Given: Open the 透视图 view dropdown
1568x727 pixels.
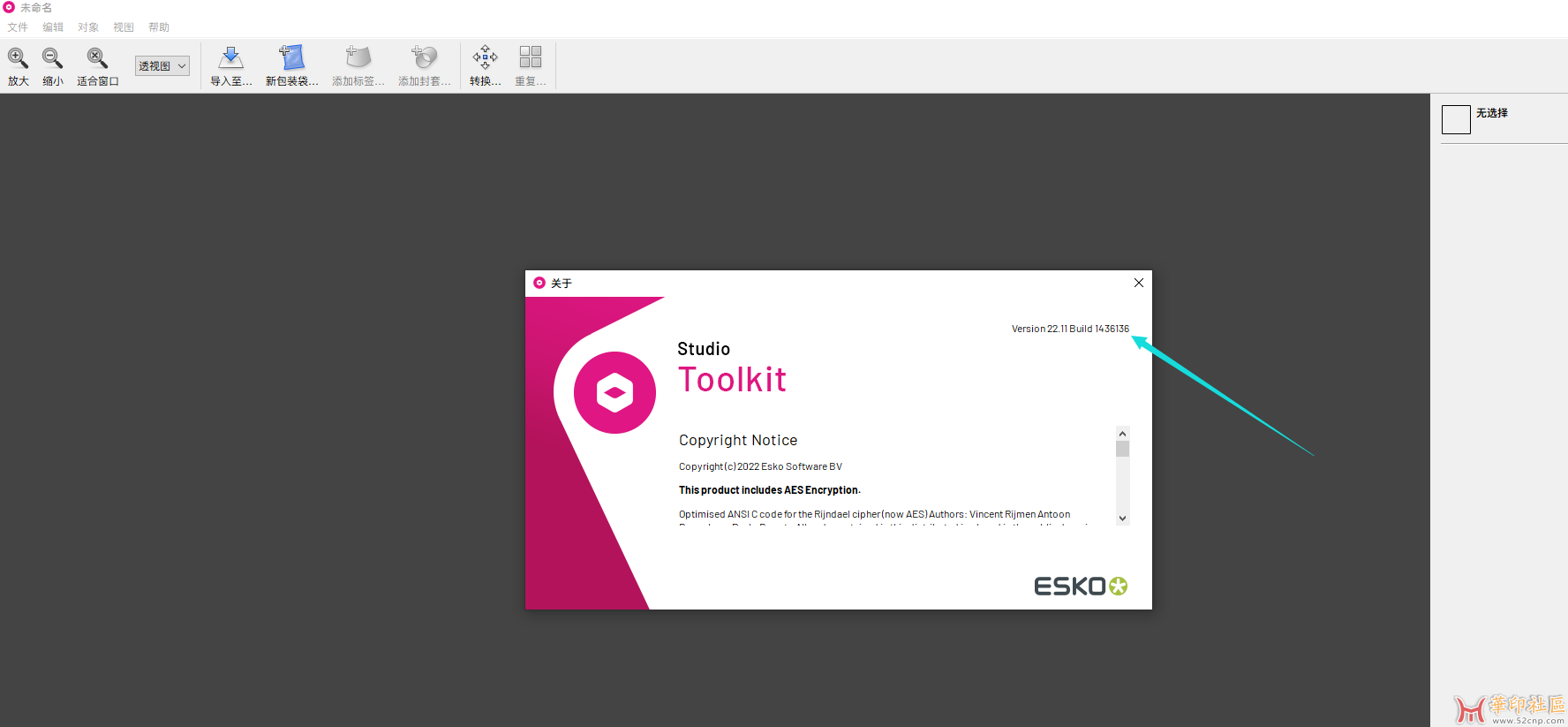Looking at the screenshot, I should pyautogui.click(x=162, y=65).
